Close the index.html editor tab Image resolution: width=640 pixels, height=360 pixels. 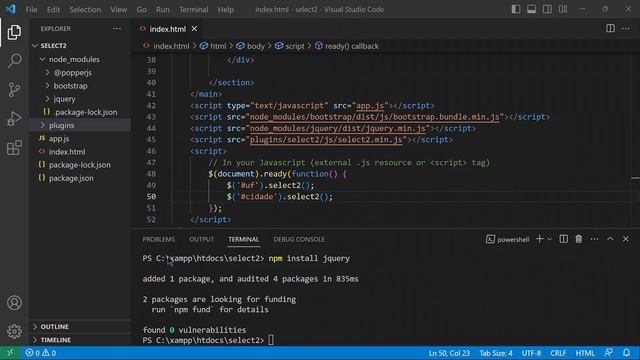pos(194,29)
